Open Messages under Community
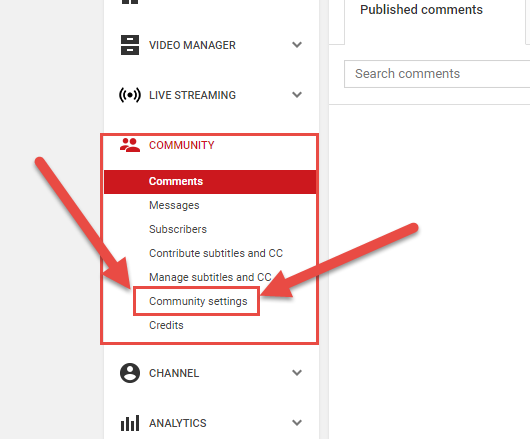This screenshot has width=530, height=439. pos(174,205)
